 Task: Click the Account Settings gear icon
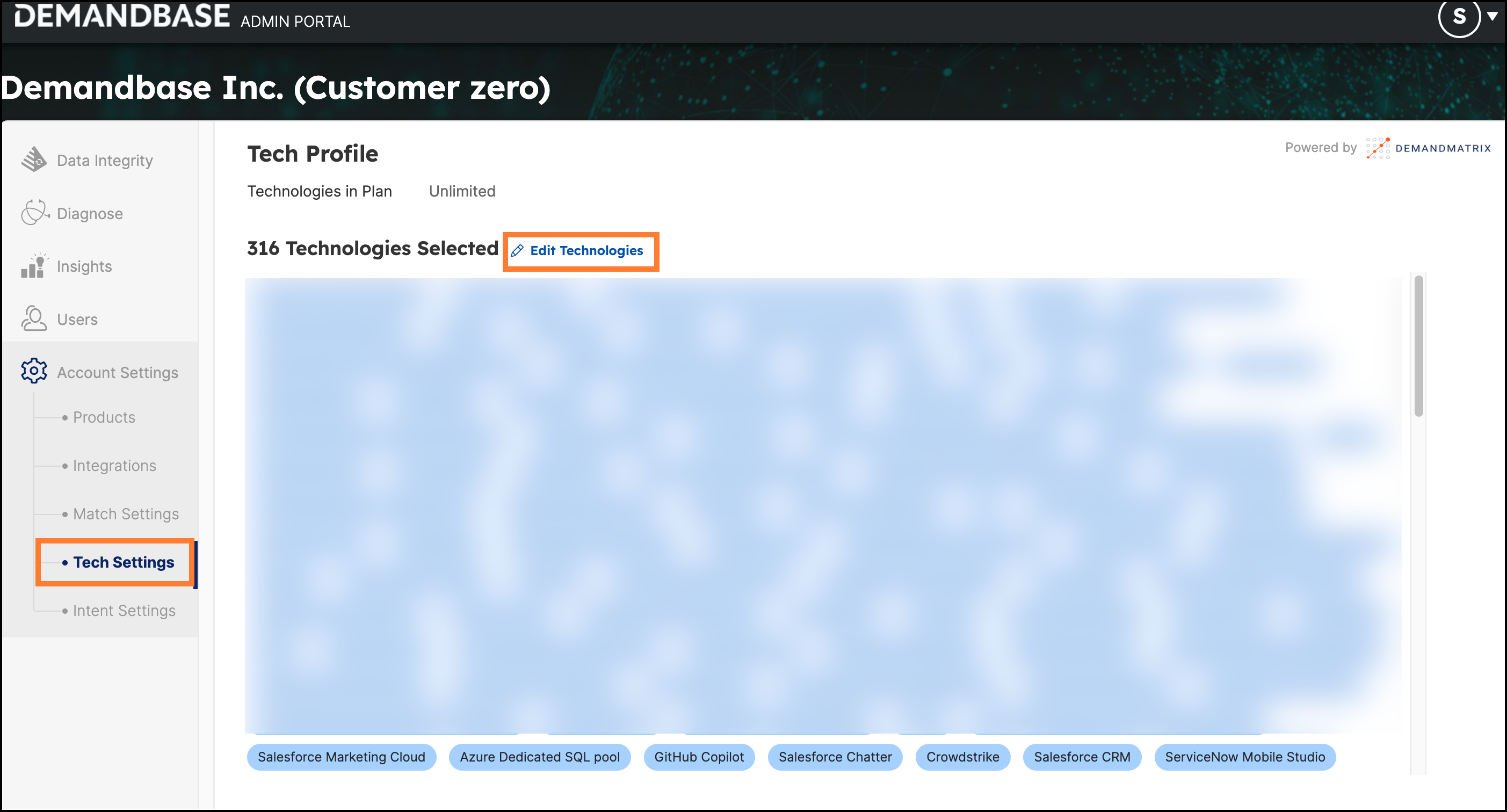[x=34, y=372]
